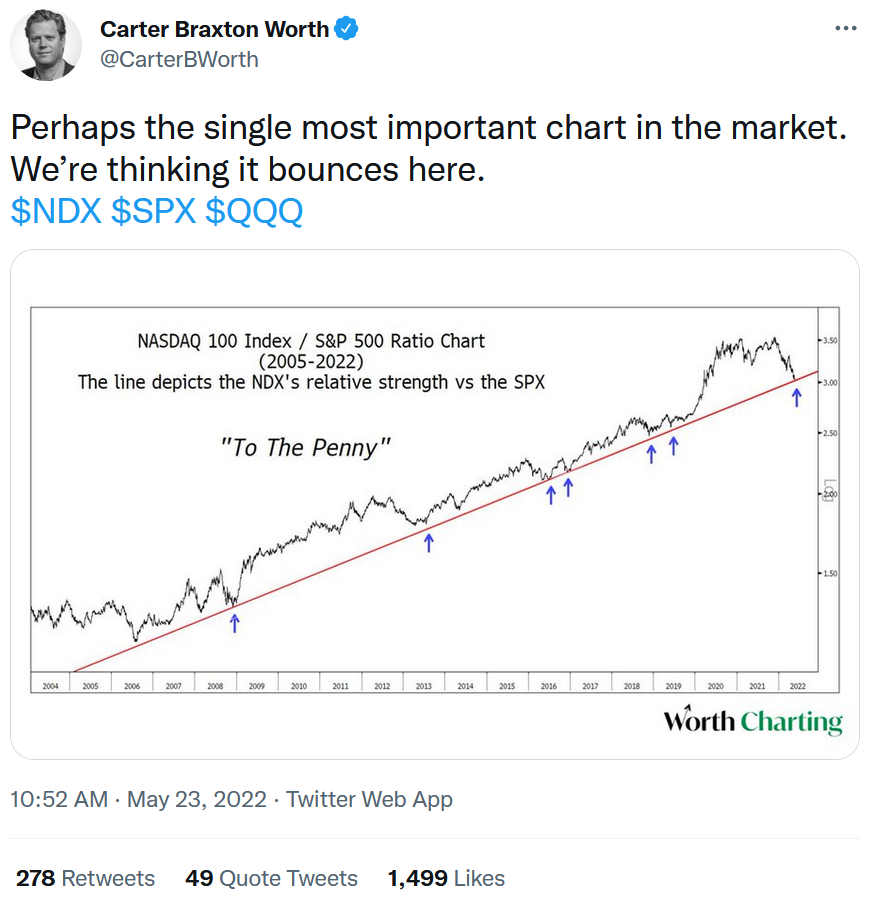869x903 pixels.
Task: Click the blue arrow above 2013 on chart
Action: coord(429,542)
